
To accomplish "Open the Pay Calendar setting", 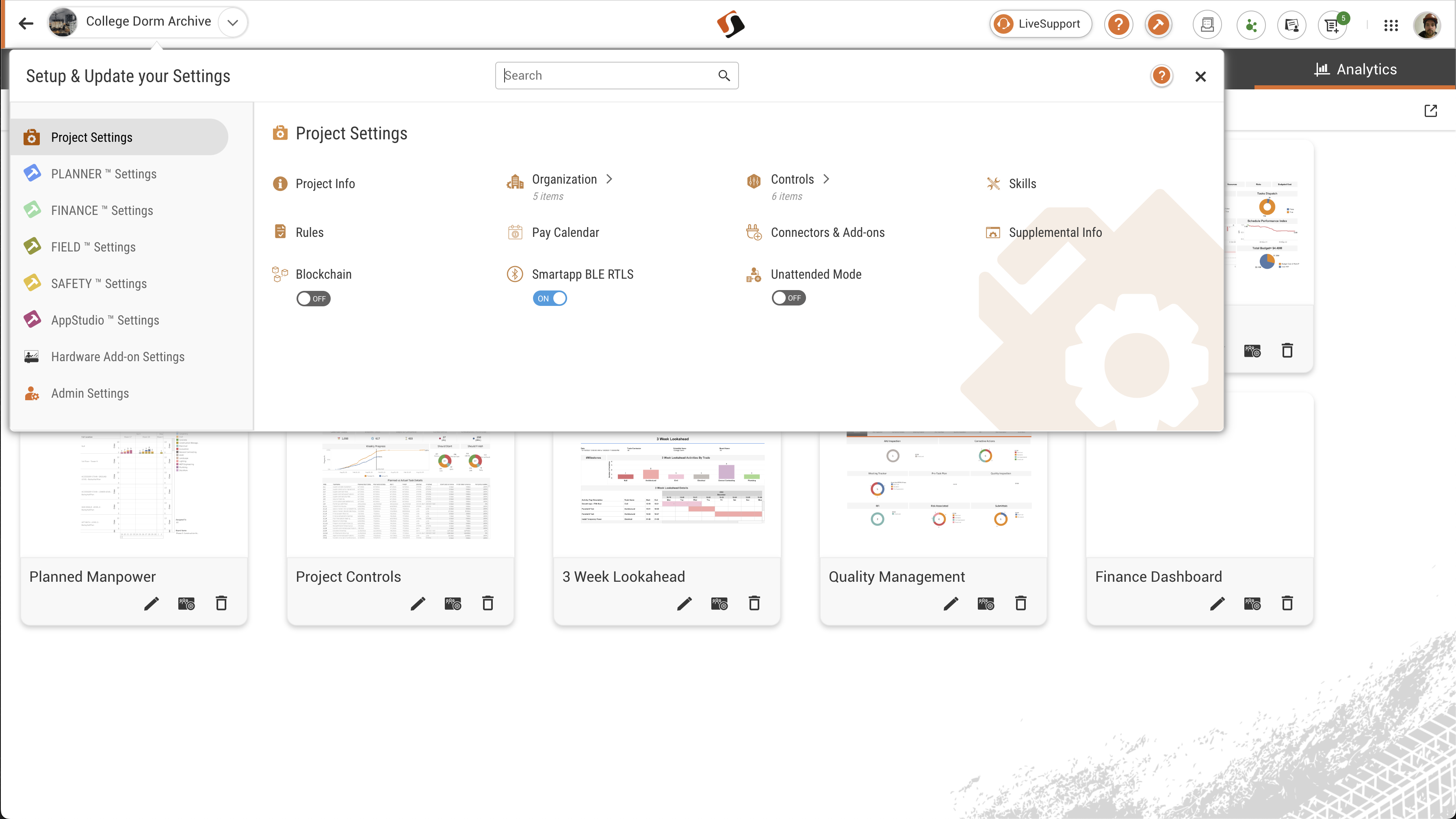I will (565, 232).
